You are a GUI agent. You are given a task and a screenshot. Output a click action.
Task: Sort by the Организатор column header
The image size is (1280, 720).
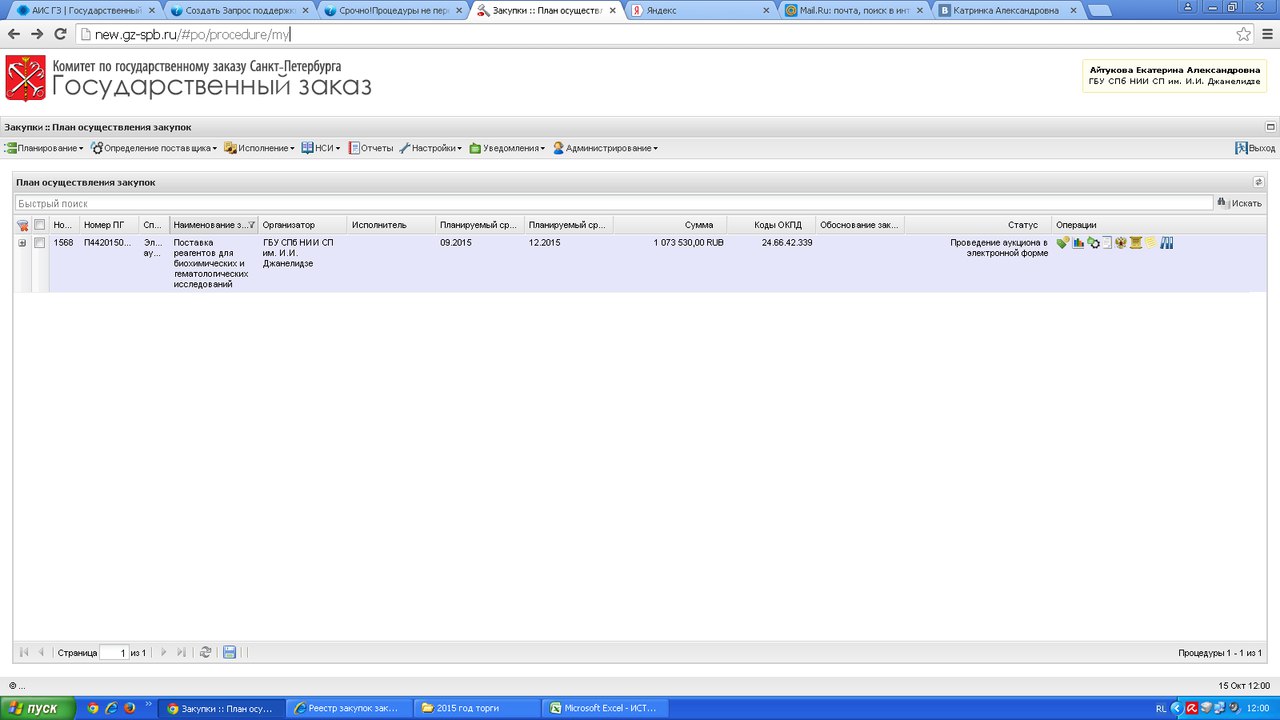tap(303, 225)
